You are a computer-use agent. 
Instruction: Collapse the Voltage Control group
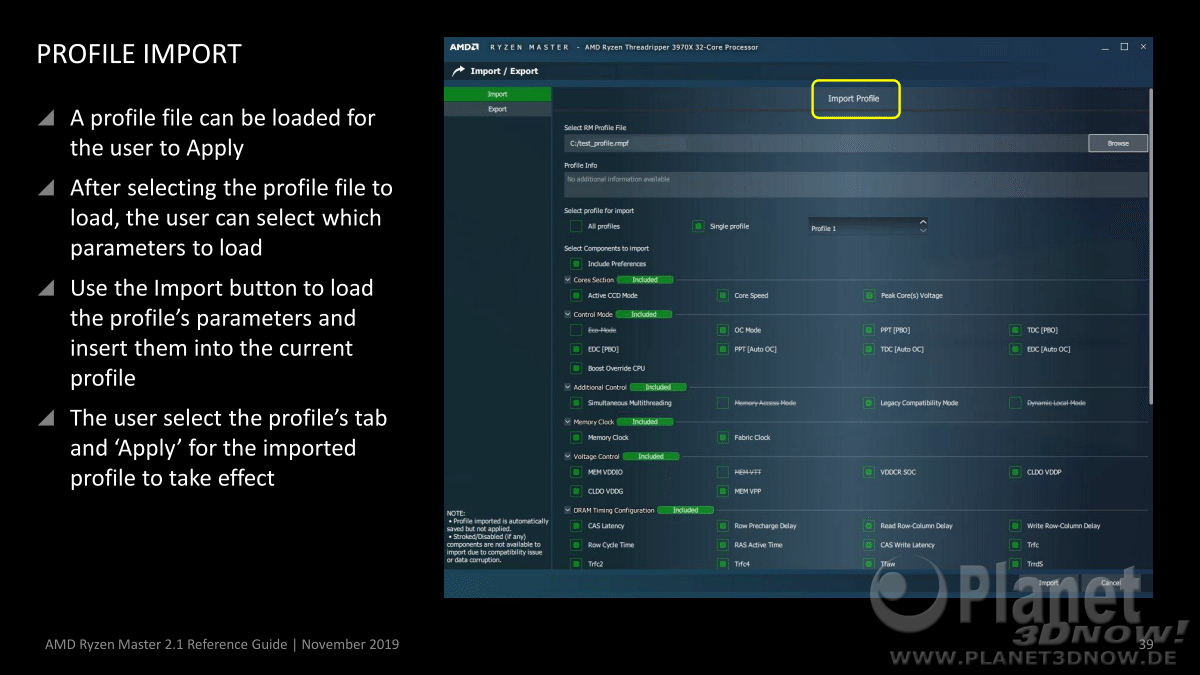tap(568, 457)
